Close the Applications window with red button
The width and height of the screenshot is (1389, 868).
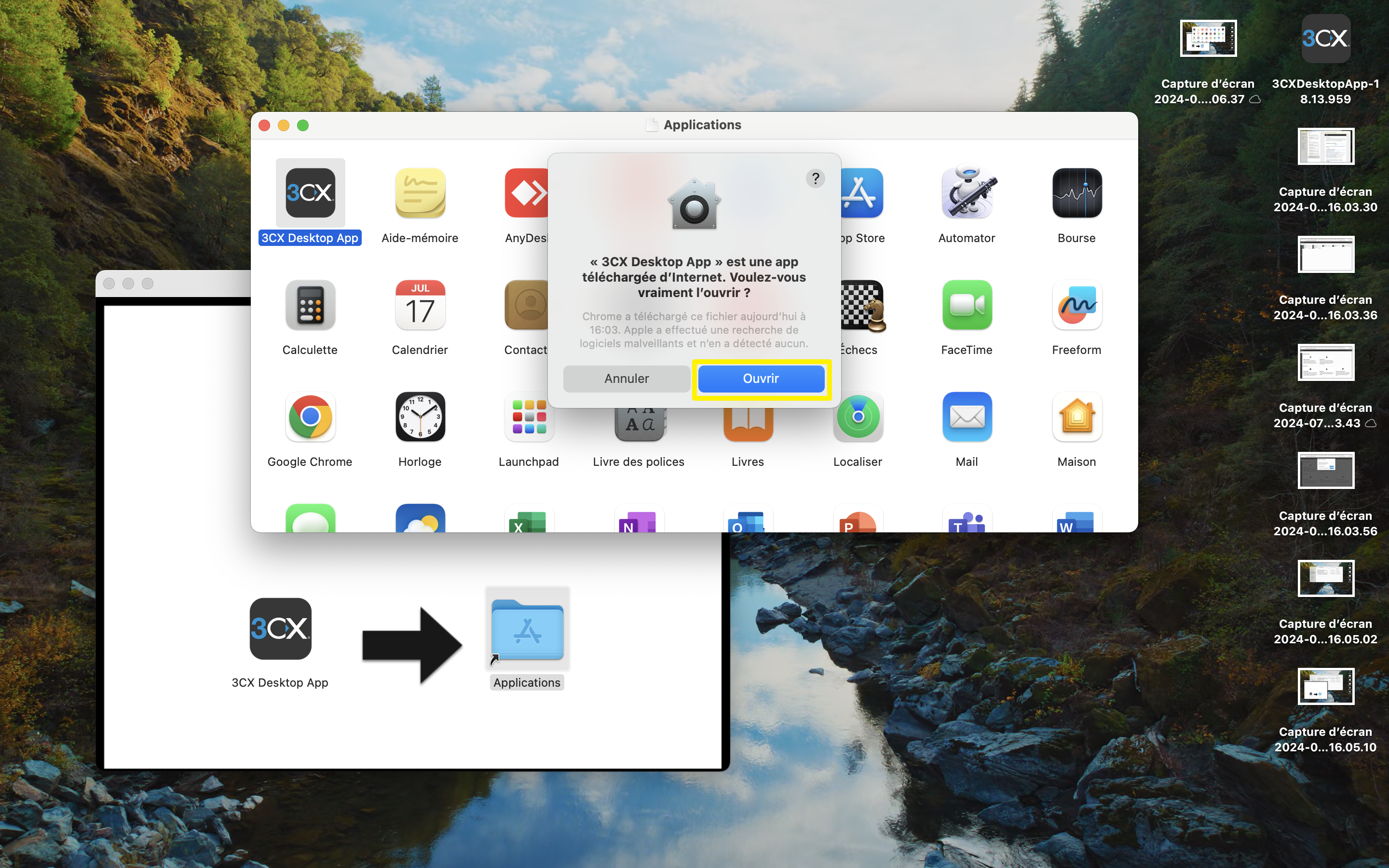point(265,125)
